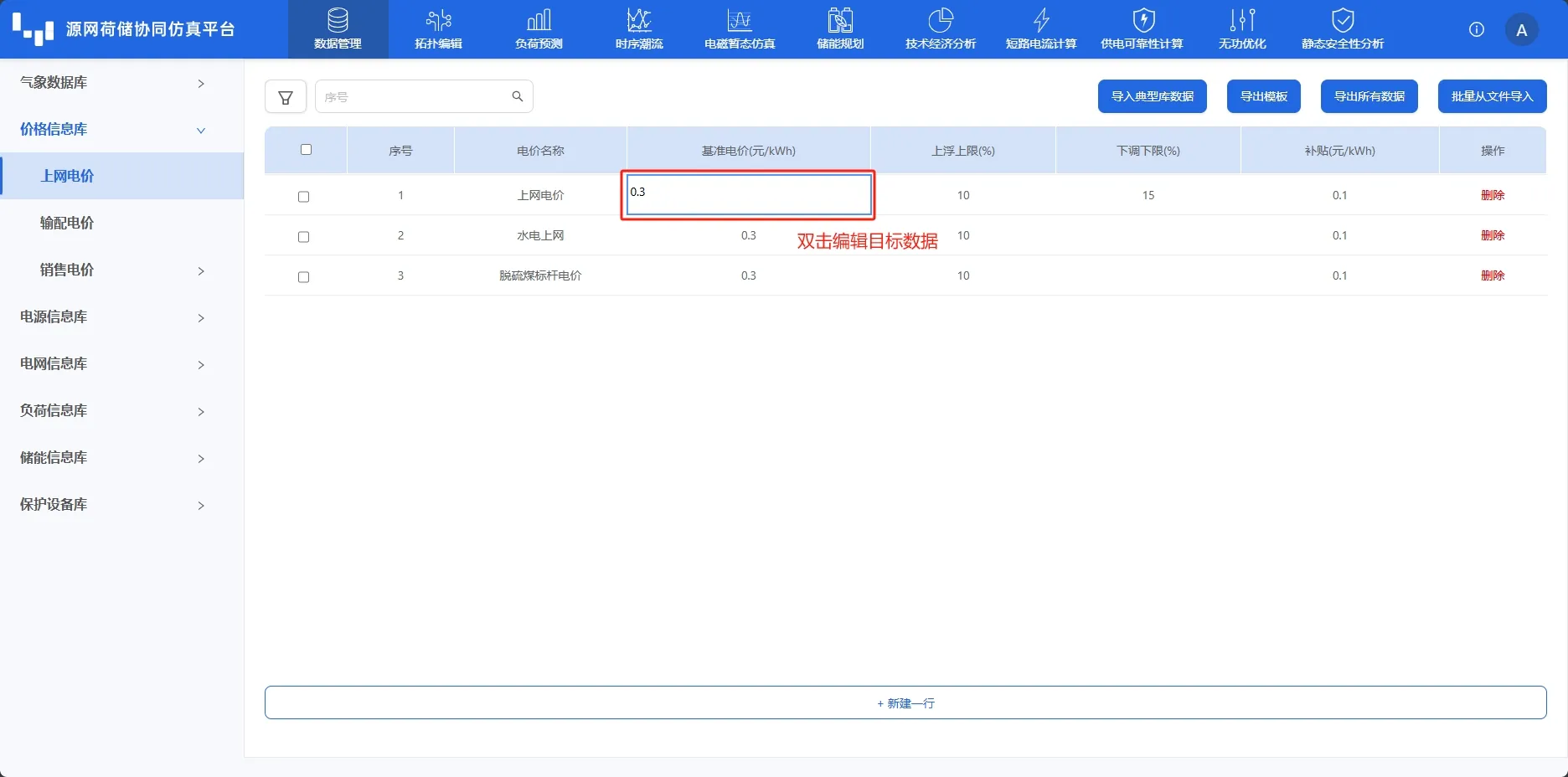The width and height of the screenshot is (1568, 777).
Task: Click the 导出所有数据 button
Action: click(1369, 96)
